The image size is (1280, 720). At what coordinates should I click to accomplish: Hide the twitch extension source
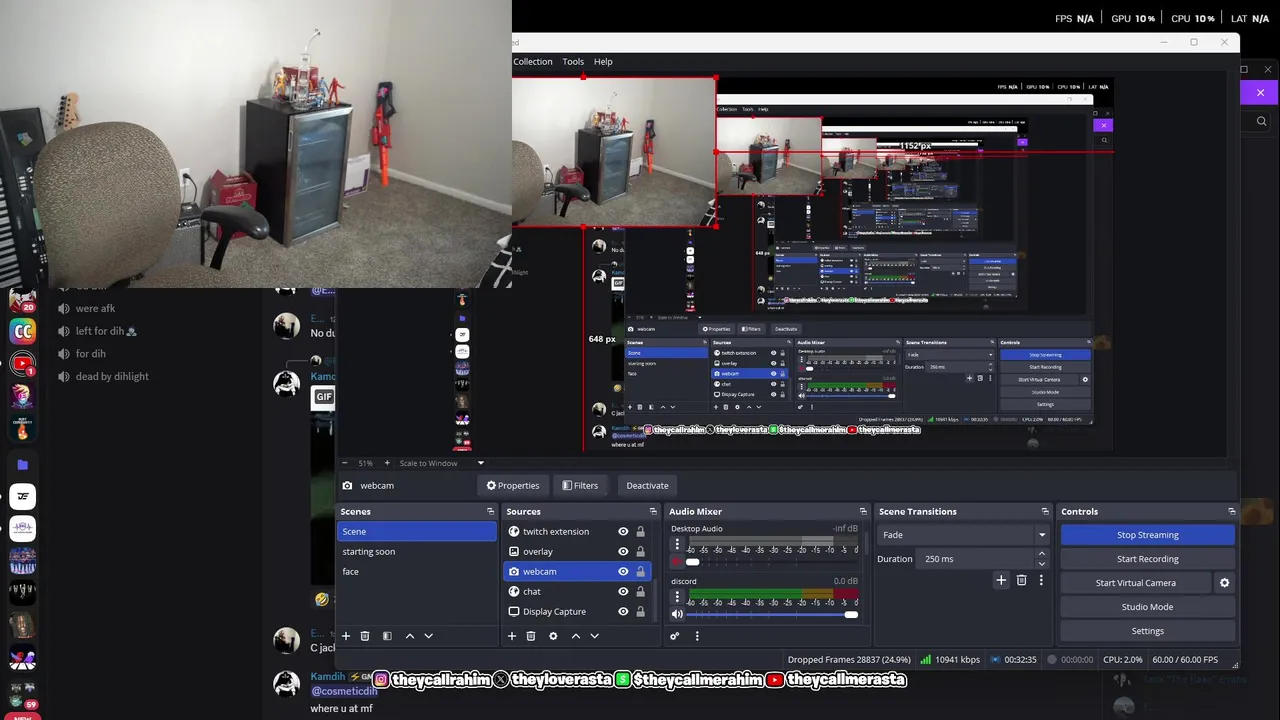click(x=623, y=532)
